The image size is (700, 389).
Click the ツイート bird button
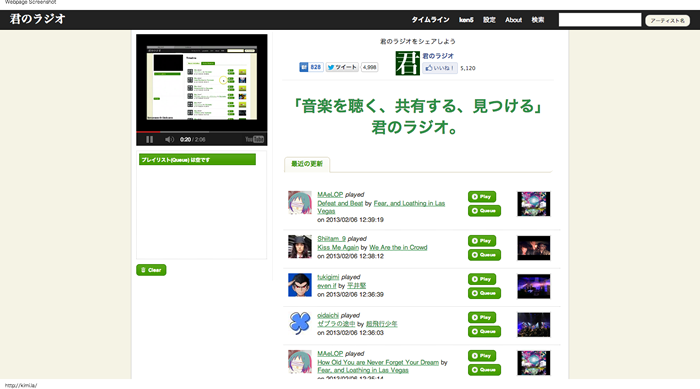click(x=342, y=67)
